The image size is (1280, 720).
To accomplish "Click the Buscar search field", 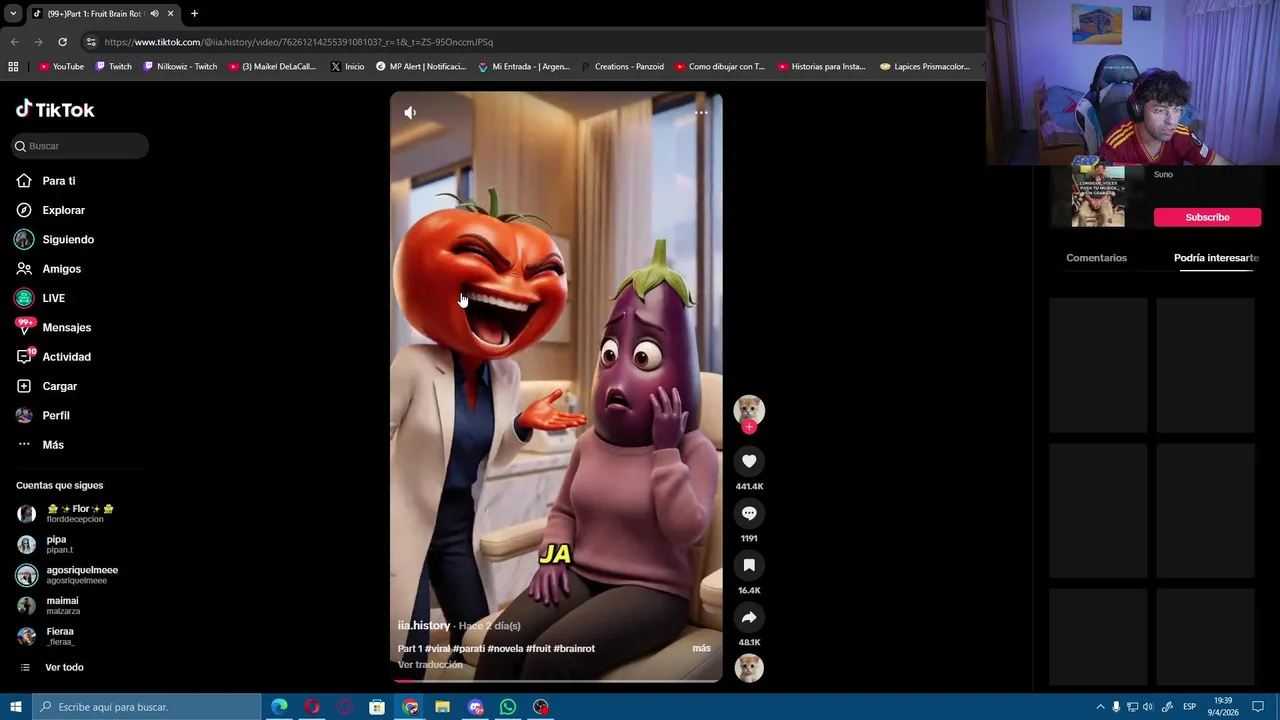I will [81, 146].
